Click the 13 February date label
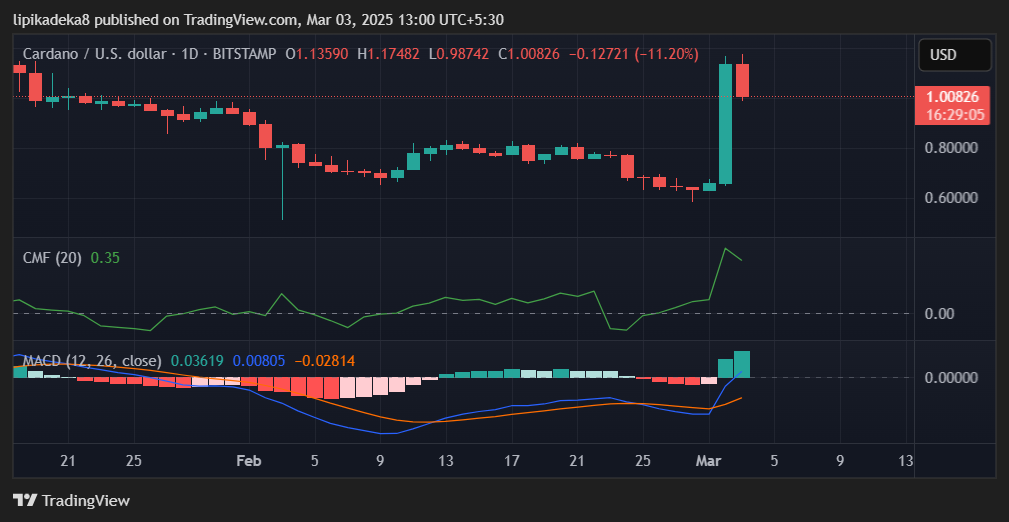 446,461
